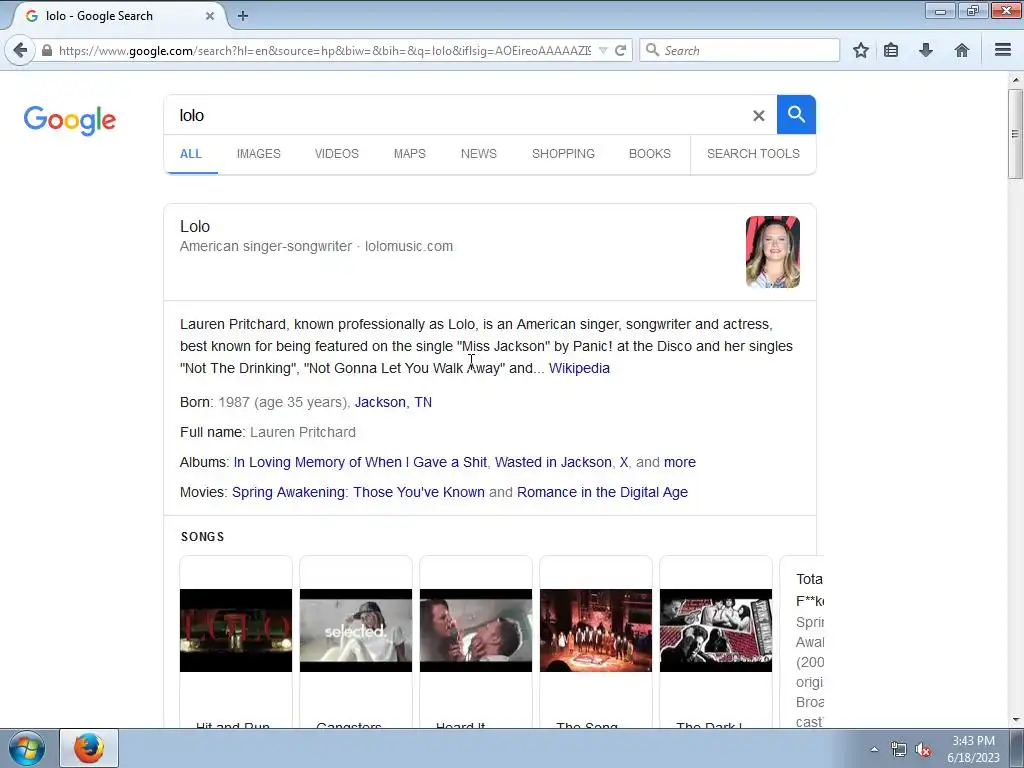Open the Jackson, TN birthplace link
1024x768 pixels.
pyautogui.click(x=393, y=402)
